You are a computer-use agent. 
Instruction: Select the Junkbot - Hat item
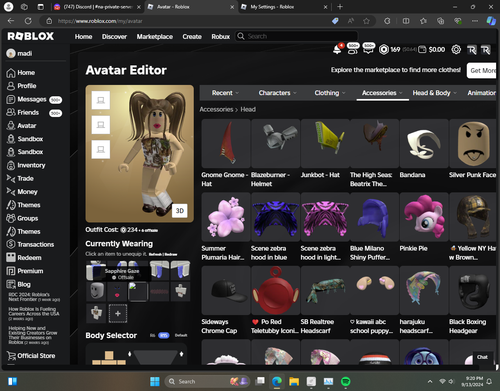point(325,149)
